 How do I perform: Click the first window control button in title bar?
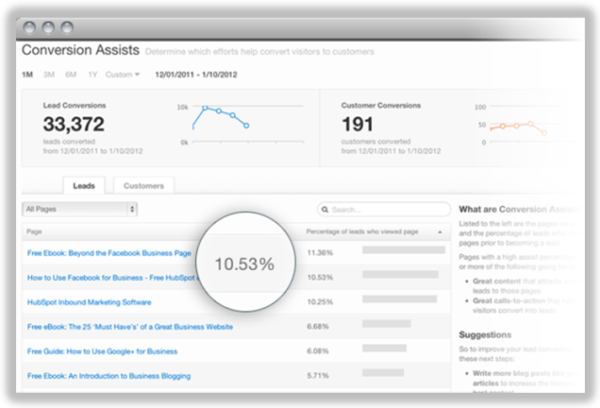[29, 28]
